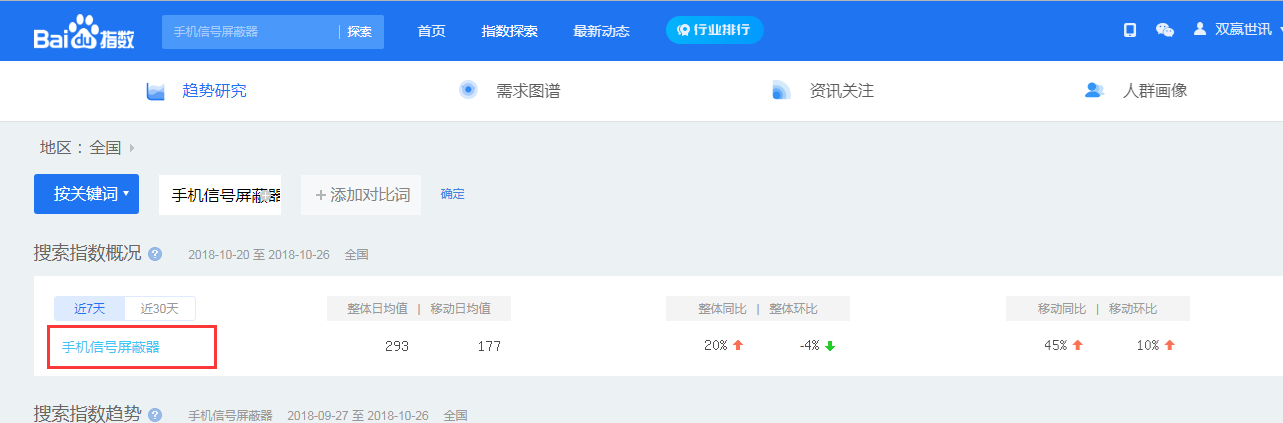
Task: Click the 手机信号屏蔽器 keyword link
Action: pyautogui.click(x=111, y=347)
